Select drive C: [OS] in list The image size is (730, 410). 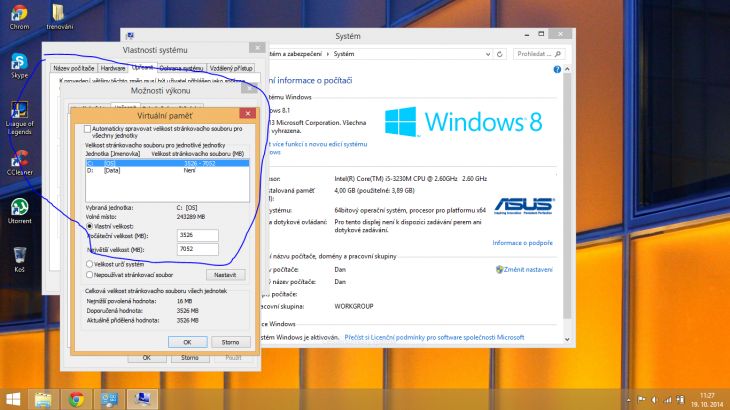click(167, 163)
